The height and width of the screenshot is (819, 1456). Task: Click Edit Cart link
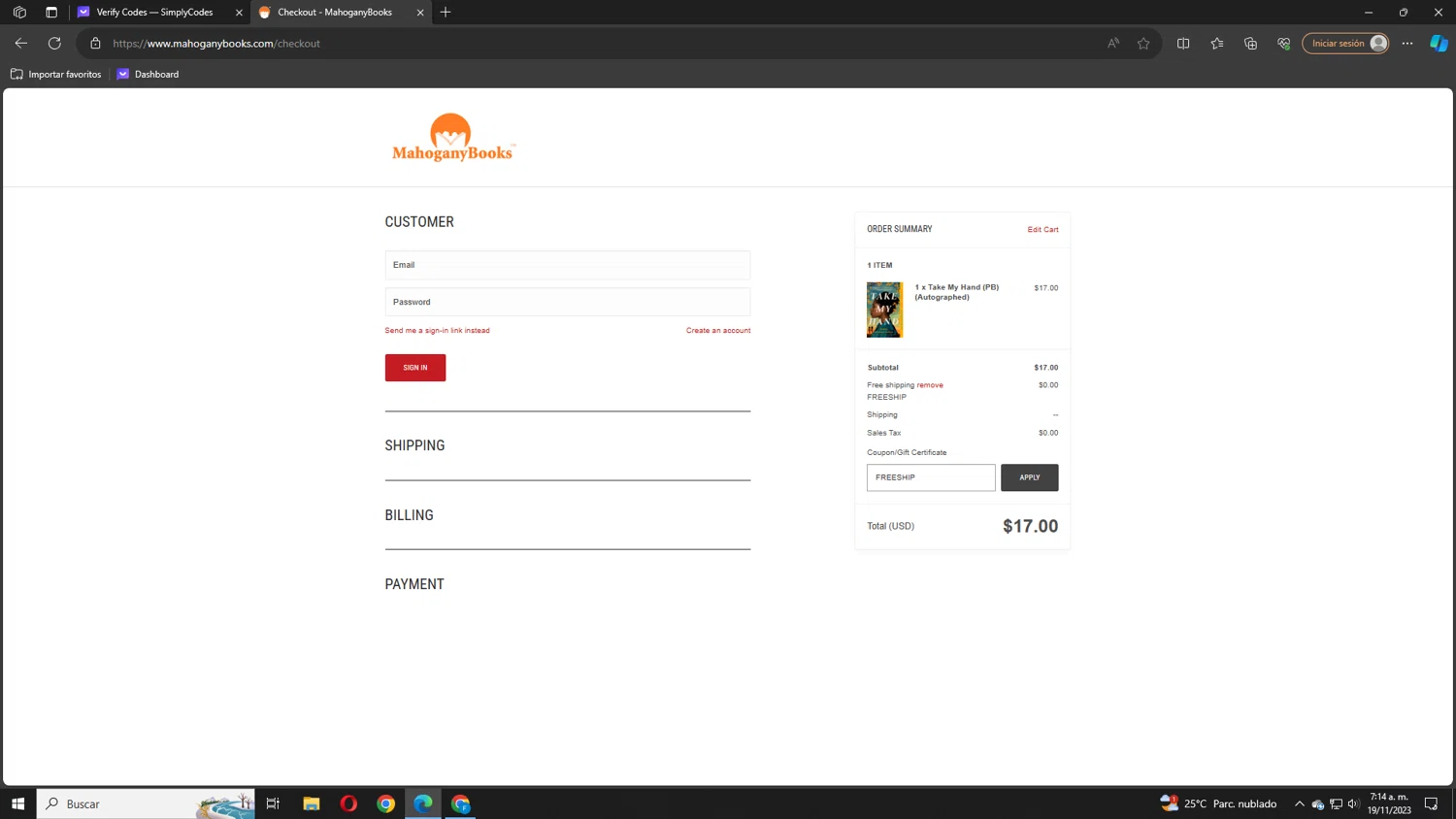pos(1042,229)
